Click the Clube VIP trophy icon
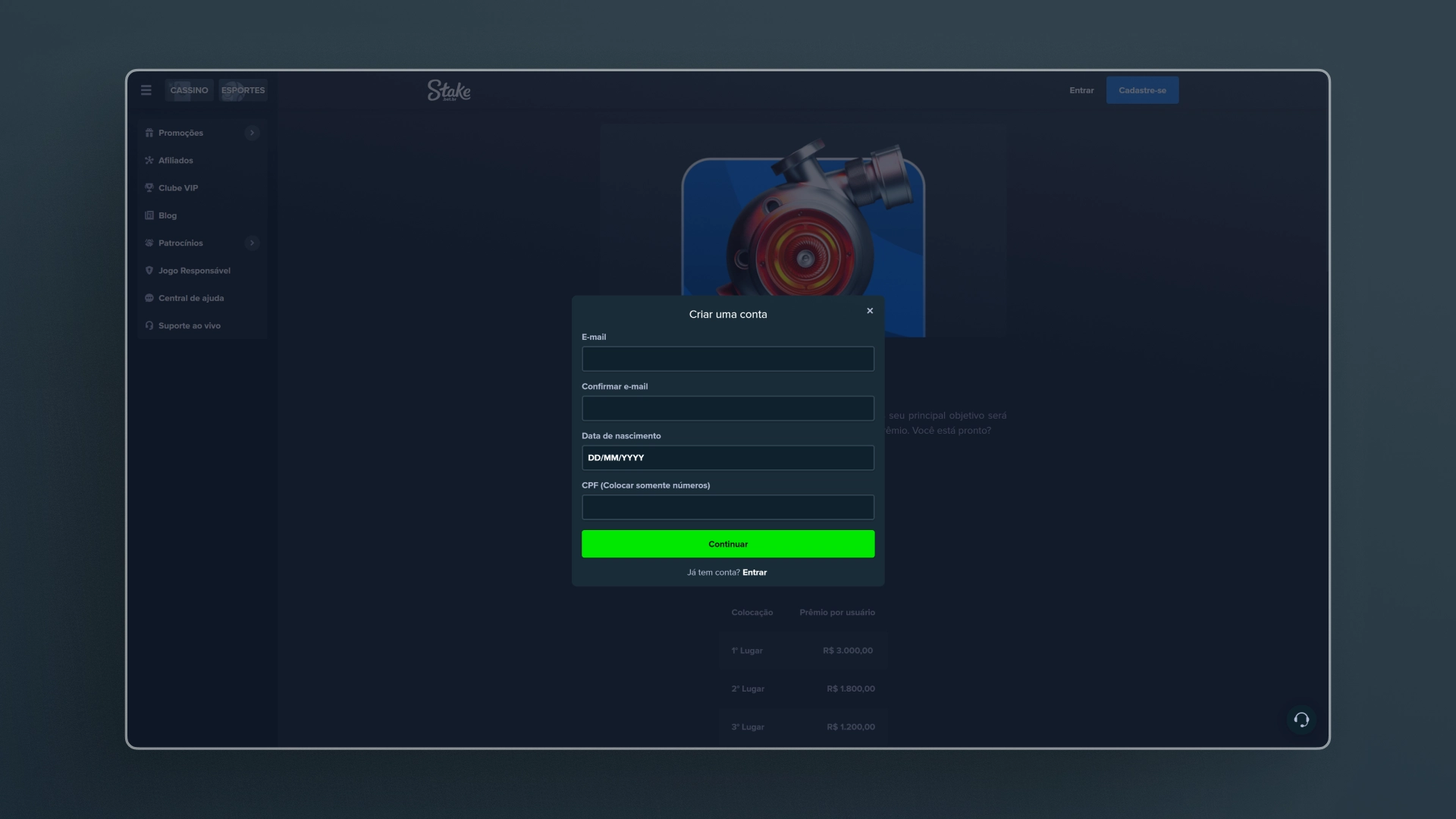Image resolution: width=1456 pixels, height=819 pixels. coord(149,188)
